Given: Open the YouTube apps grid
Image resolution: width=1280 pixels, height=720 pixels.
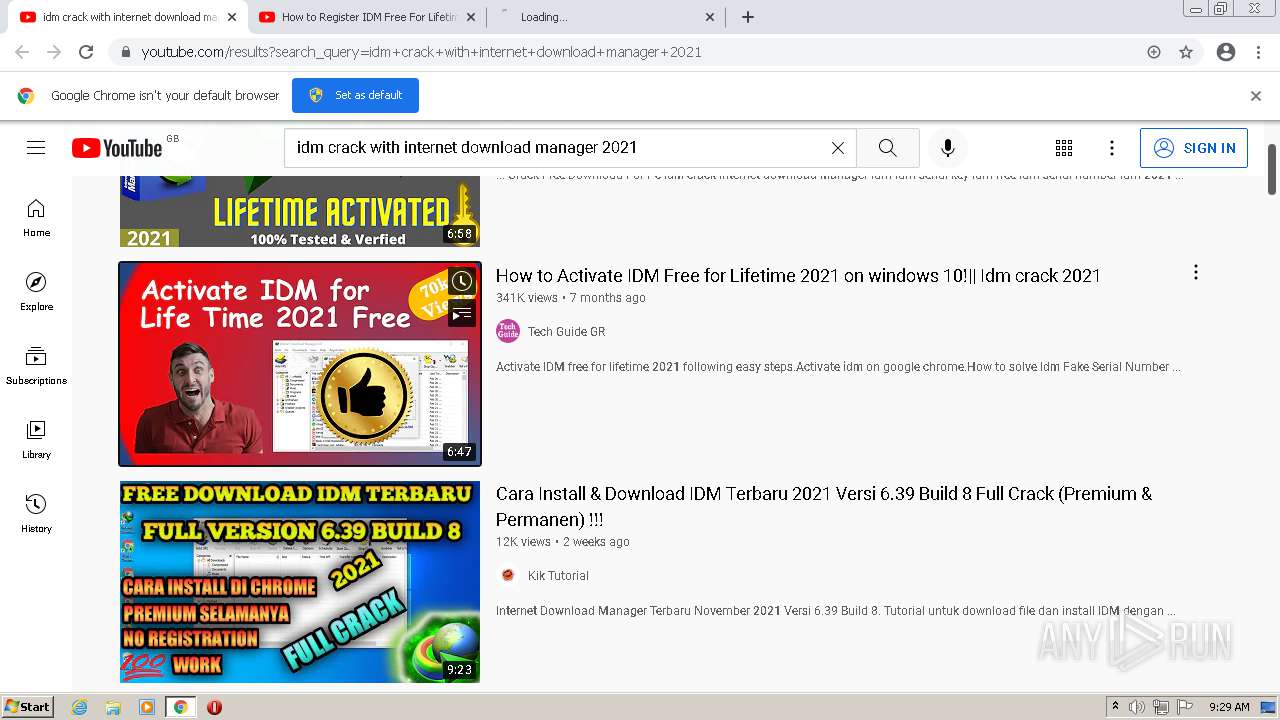Looking at the screenshot, I should click(x=1064, y=148).
